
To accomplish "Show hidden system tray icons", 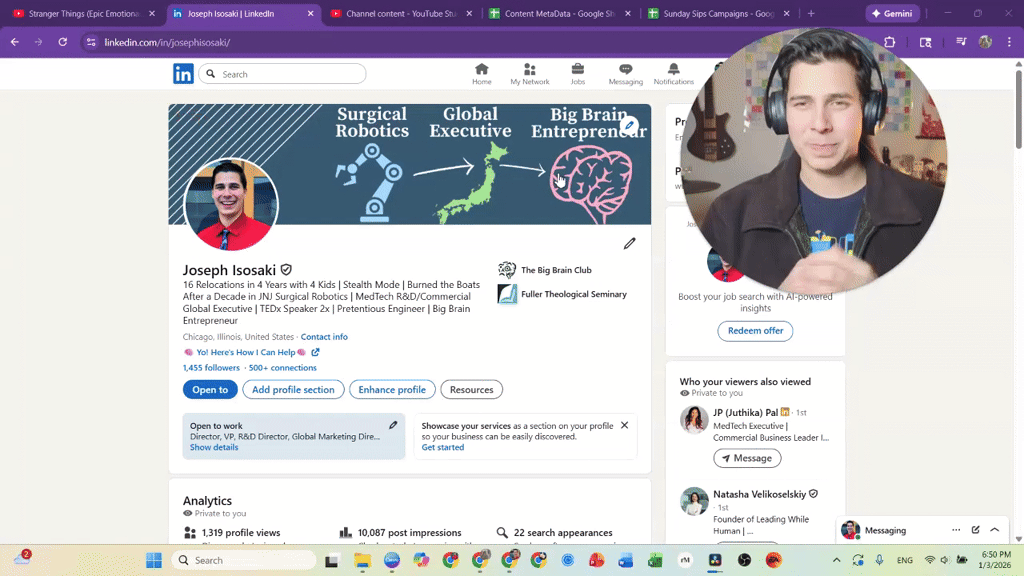I will (837, 560).
